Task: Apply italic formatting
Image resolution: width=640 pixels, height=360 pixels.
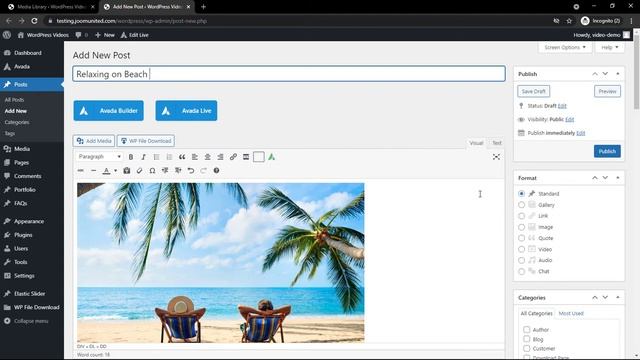Action: 143,157
